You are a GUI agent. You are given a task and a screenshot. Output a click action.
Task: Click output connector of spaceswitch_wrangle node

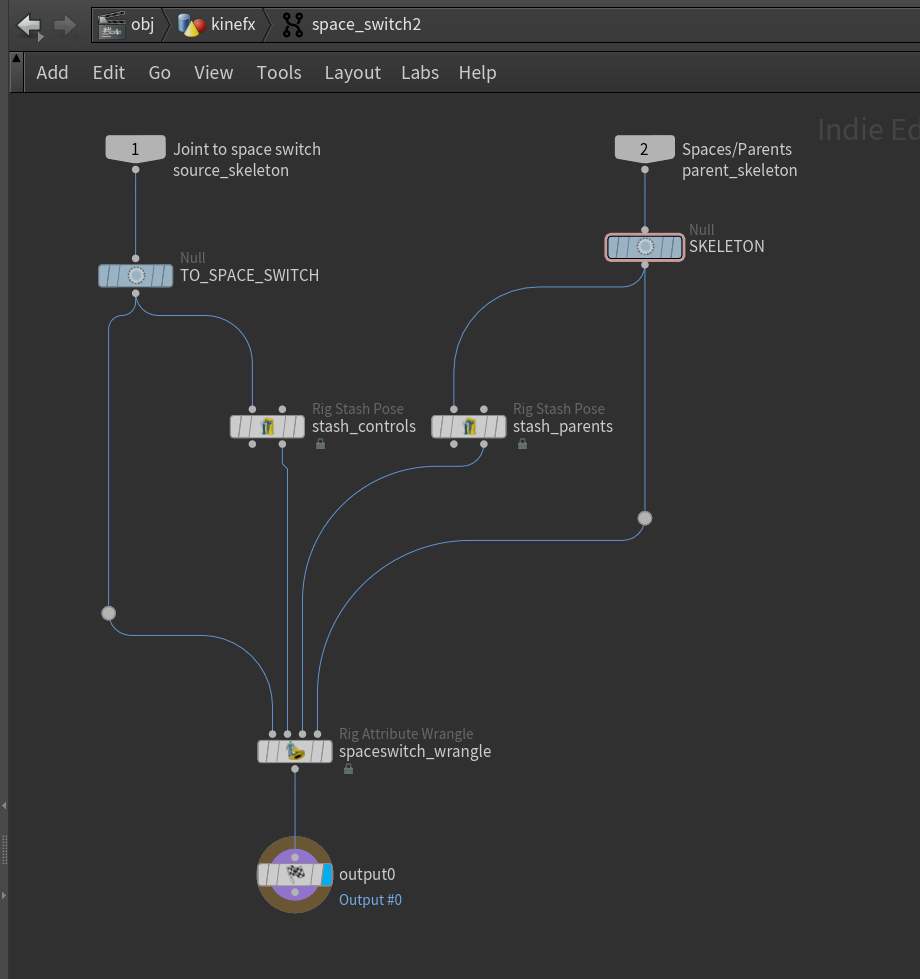(x=295, y=769)
